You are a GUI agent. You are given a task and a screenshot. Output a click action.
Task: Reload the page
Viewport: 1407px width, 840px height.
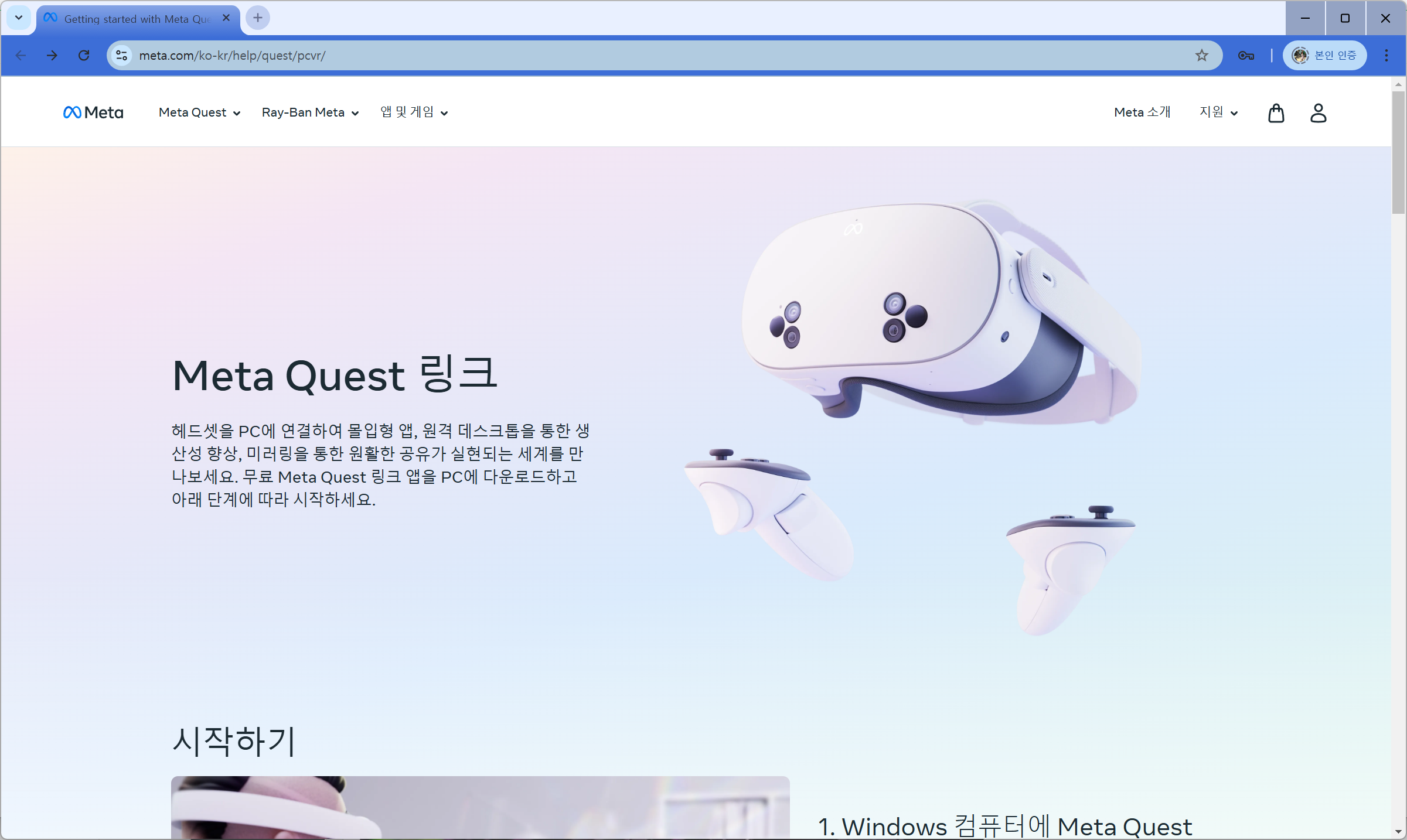pyautogui.click(x=84, y=56)
